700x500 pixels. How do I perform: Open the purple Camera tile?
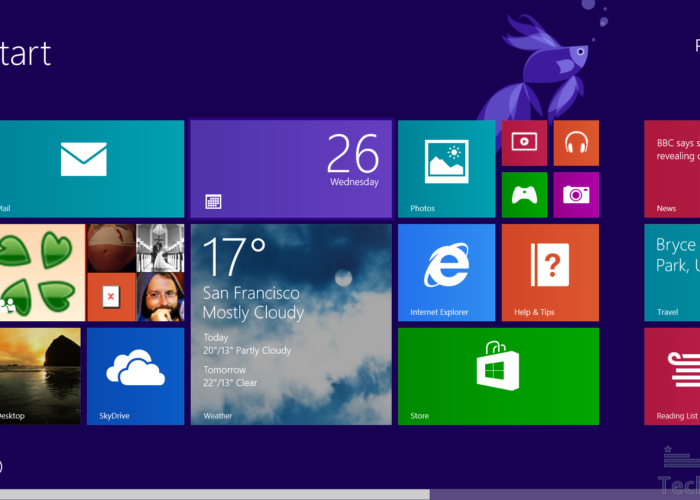(575, 194)
